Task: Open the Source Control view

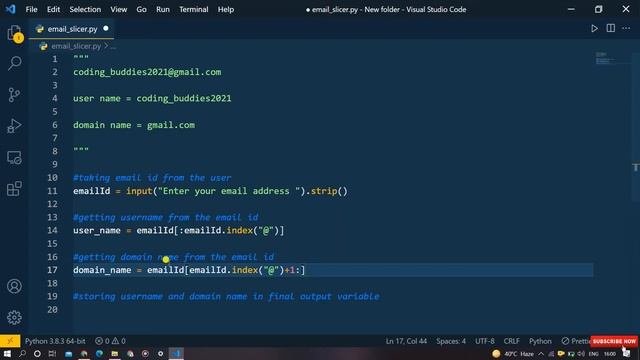Action: tap(14, 95)
